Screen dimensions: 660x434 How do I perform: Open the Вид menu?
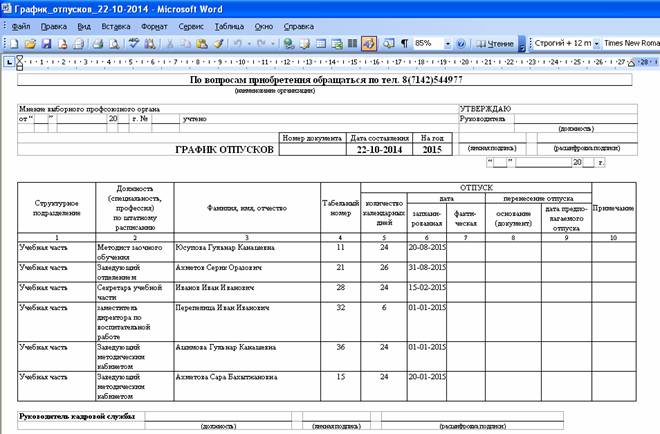(x=84, y=26)
